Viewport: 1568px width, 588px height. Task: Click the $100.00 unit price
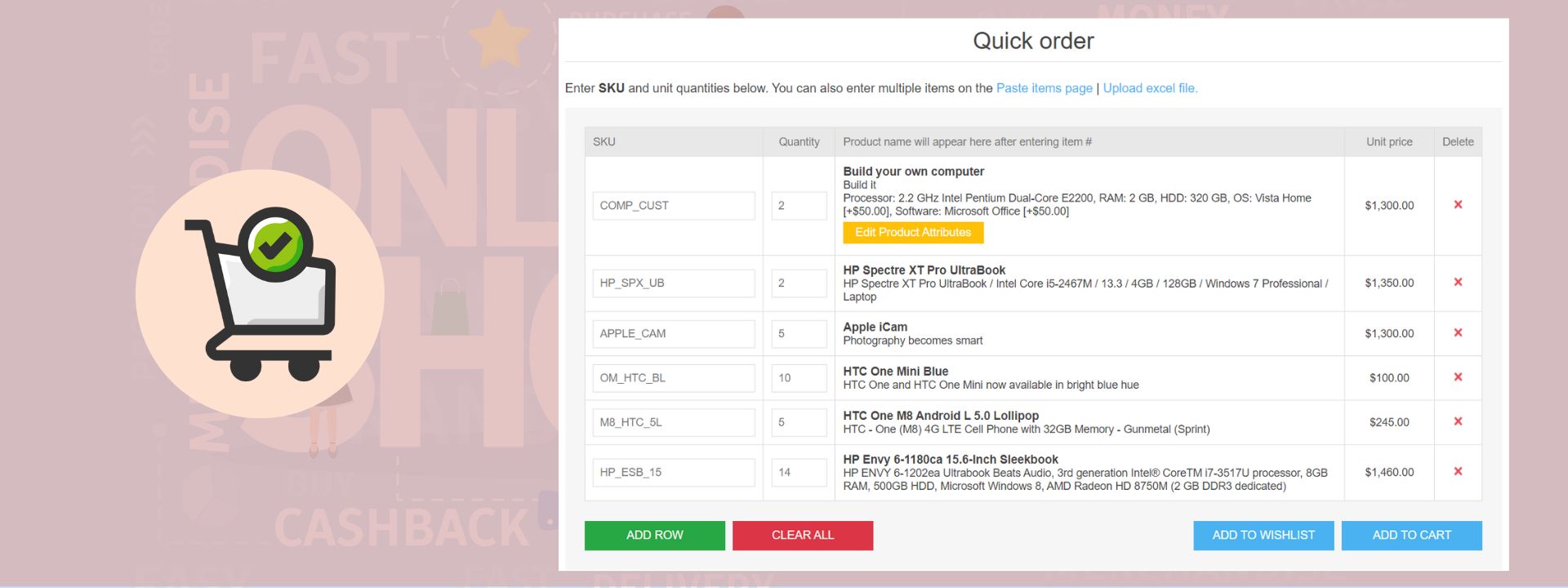click(x=1389, y=378)
